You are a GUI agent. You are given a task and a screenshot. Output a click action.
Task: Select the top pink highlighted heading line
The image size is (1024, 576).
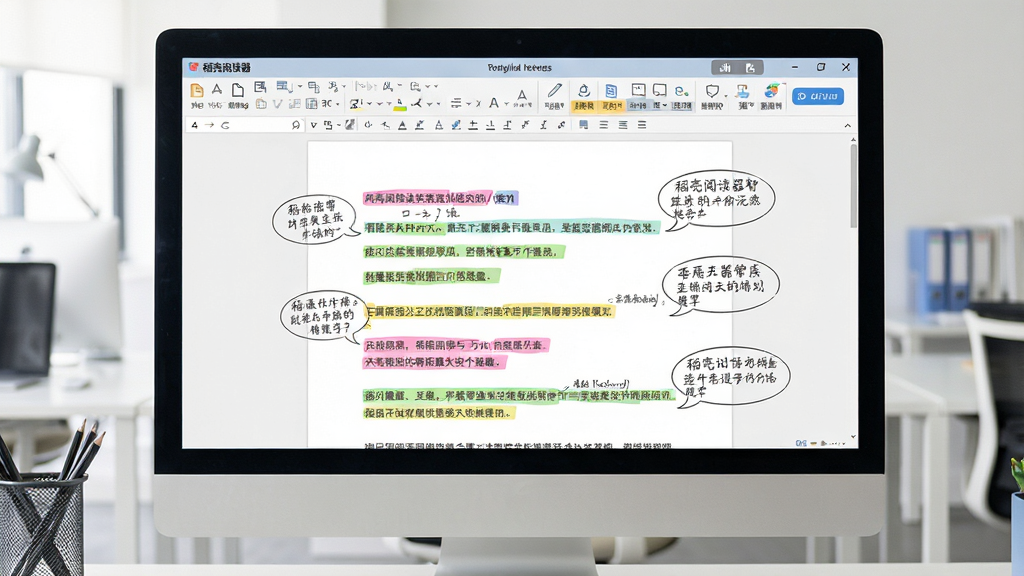[x=441, y=198]
